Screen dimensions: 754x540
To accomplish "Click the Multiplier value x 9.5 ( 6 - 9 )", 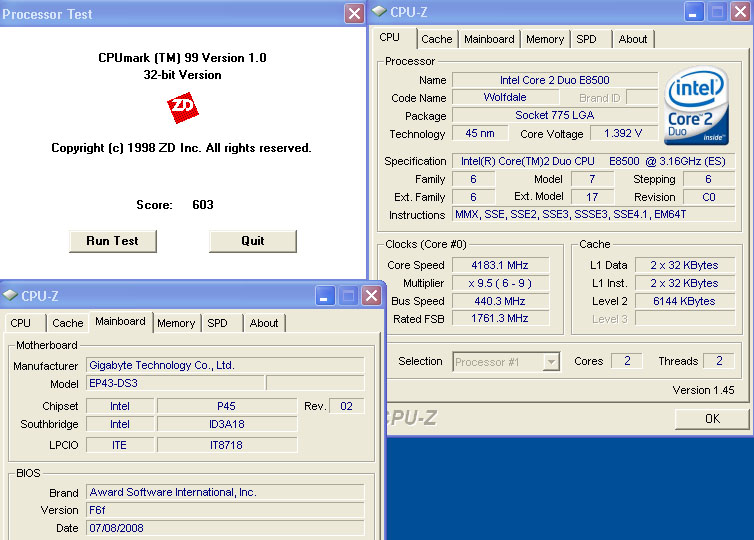I will coord(500,283).
